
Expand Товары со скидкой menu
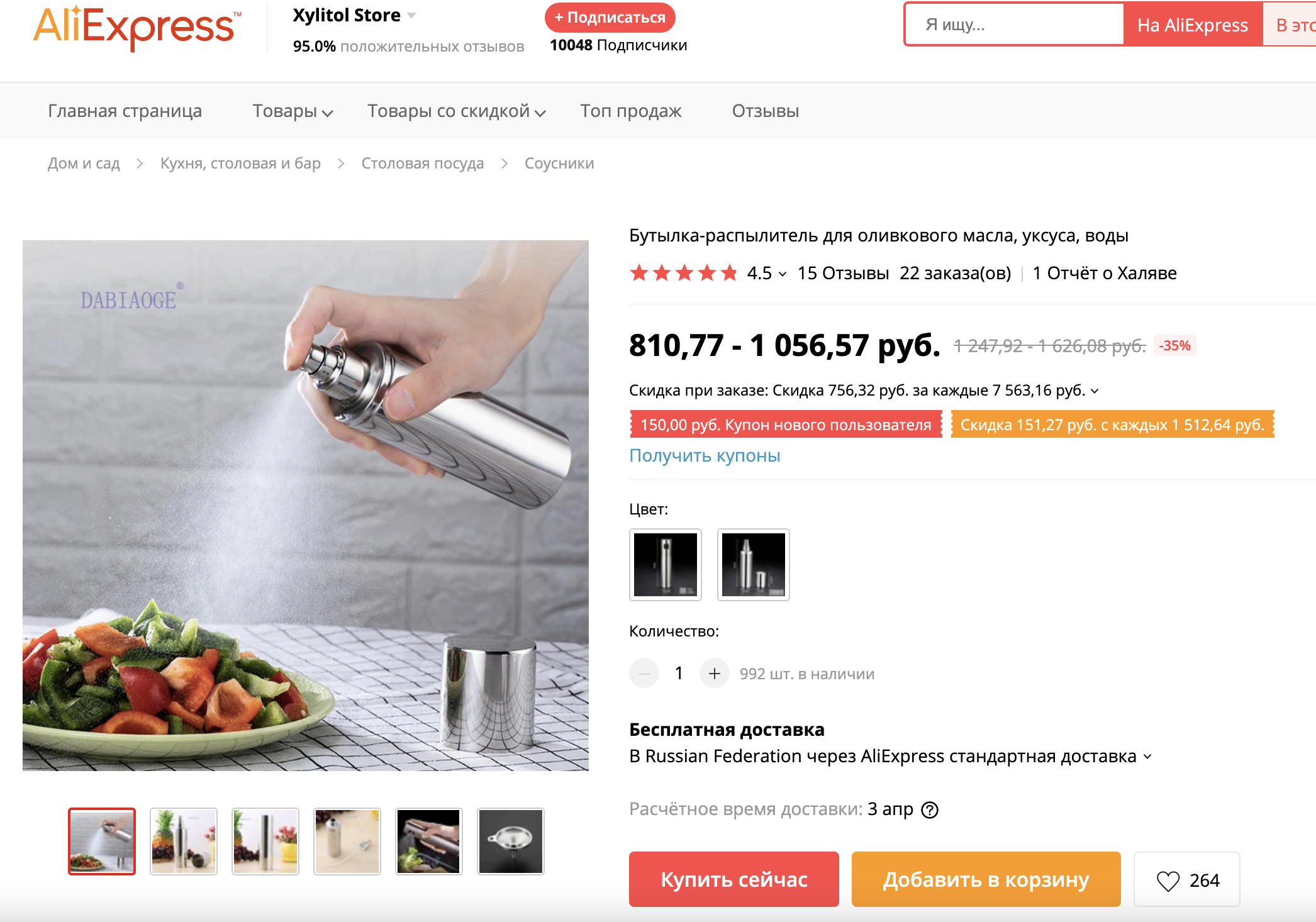(x=456, y=111)
